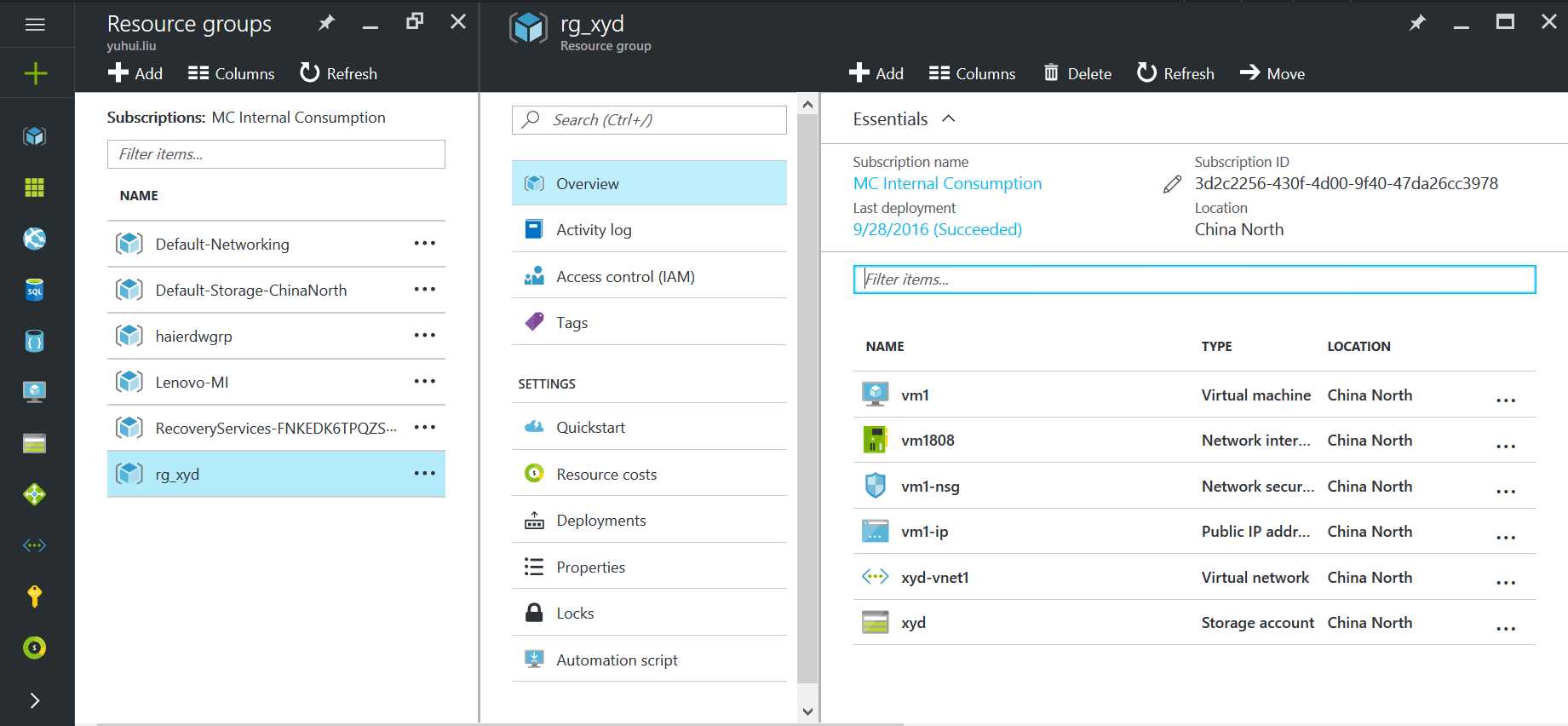Click the green plus New resource icon

(35, 73)
